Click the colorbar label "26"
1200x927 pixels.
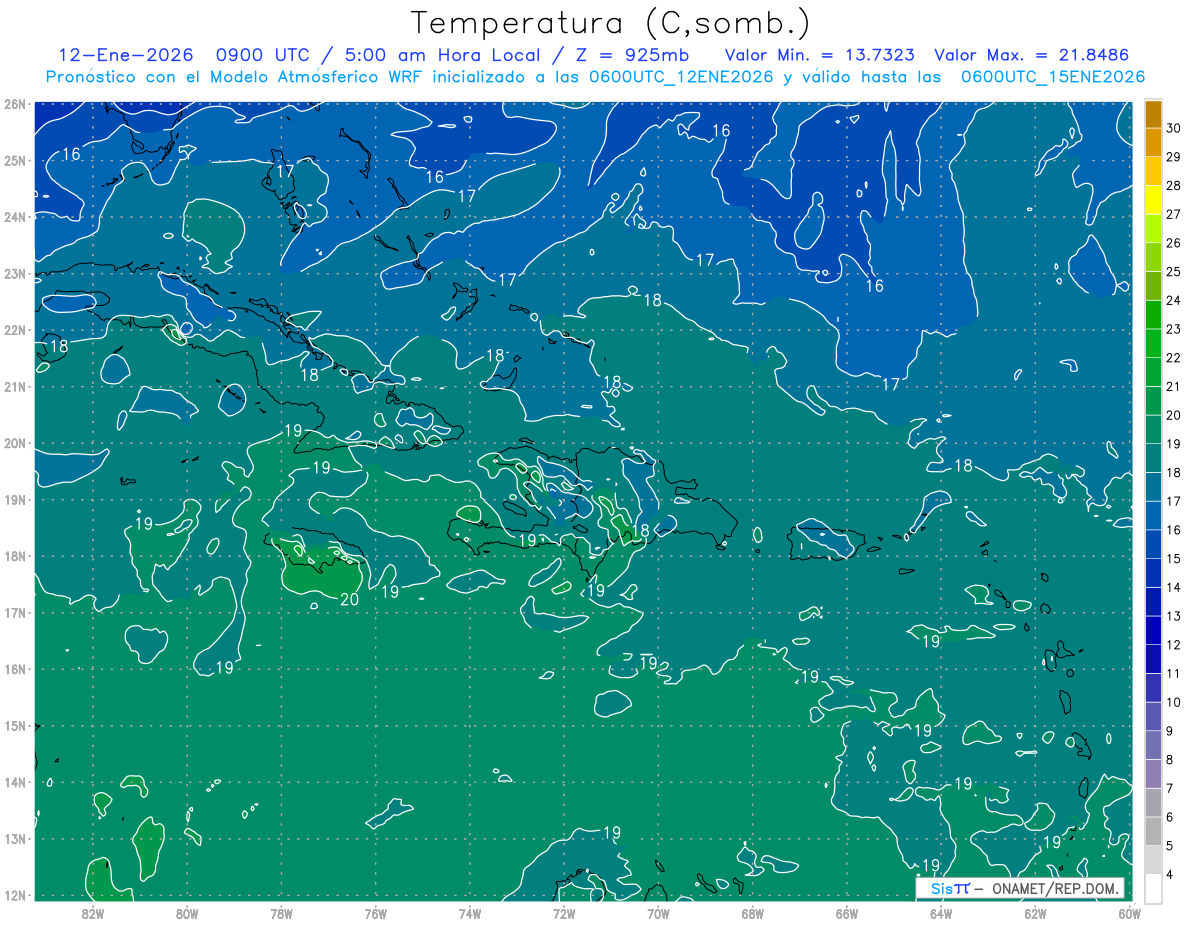(x=1174, y=243)
